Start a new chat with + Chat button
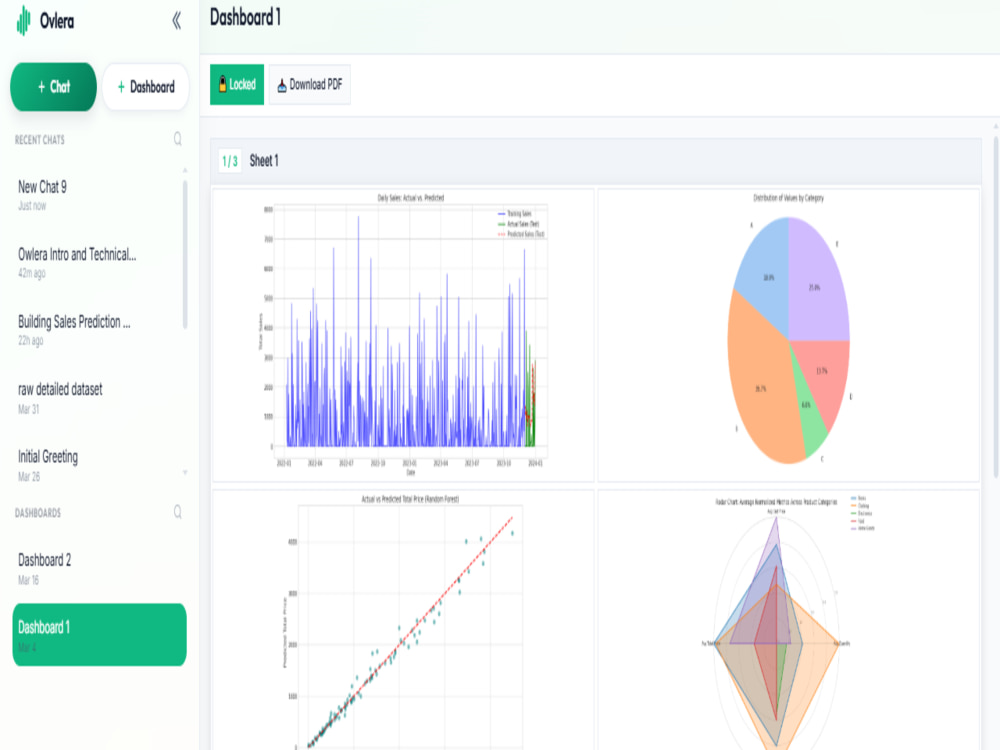1000x750 pixels. point(54,87)
